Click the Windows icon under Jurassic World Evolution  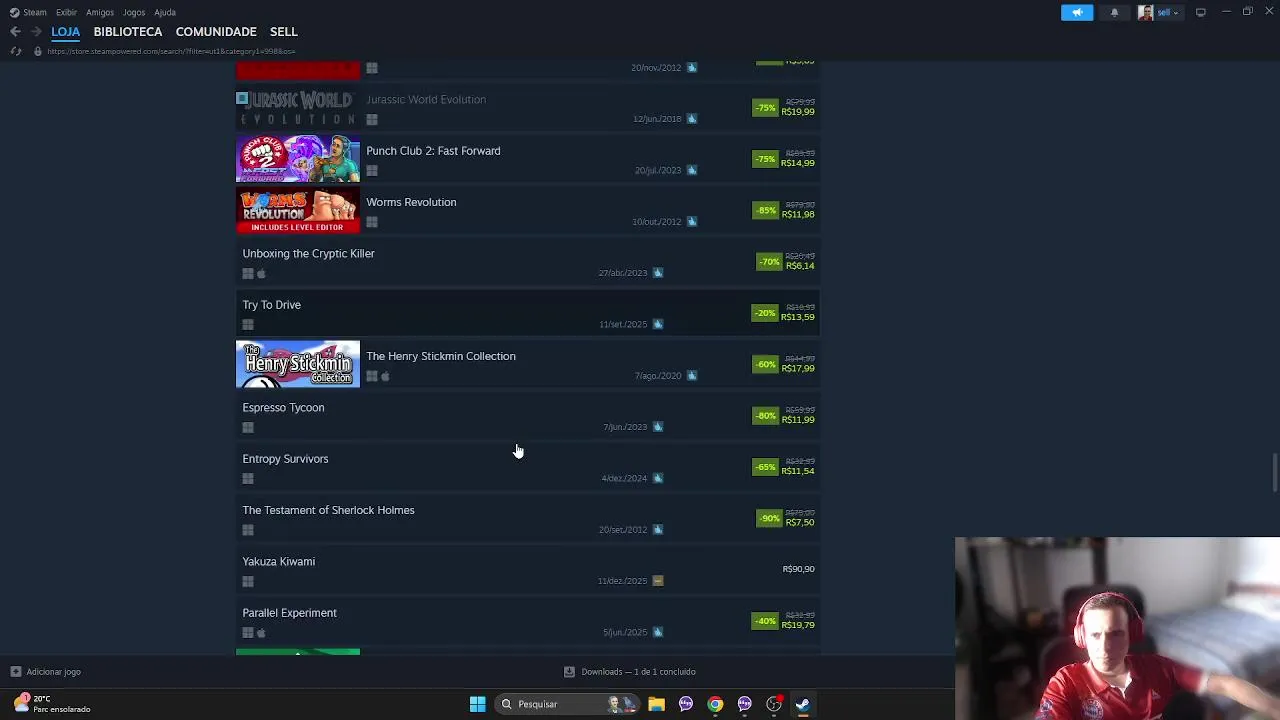click(x=372, y=119)
